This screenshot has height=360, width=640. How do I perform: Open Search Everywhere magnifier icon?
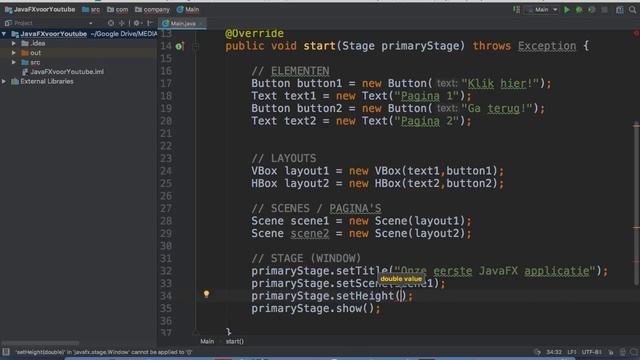click(633, 9)
